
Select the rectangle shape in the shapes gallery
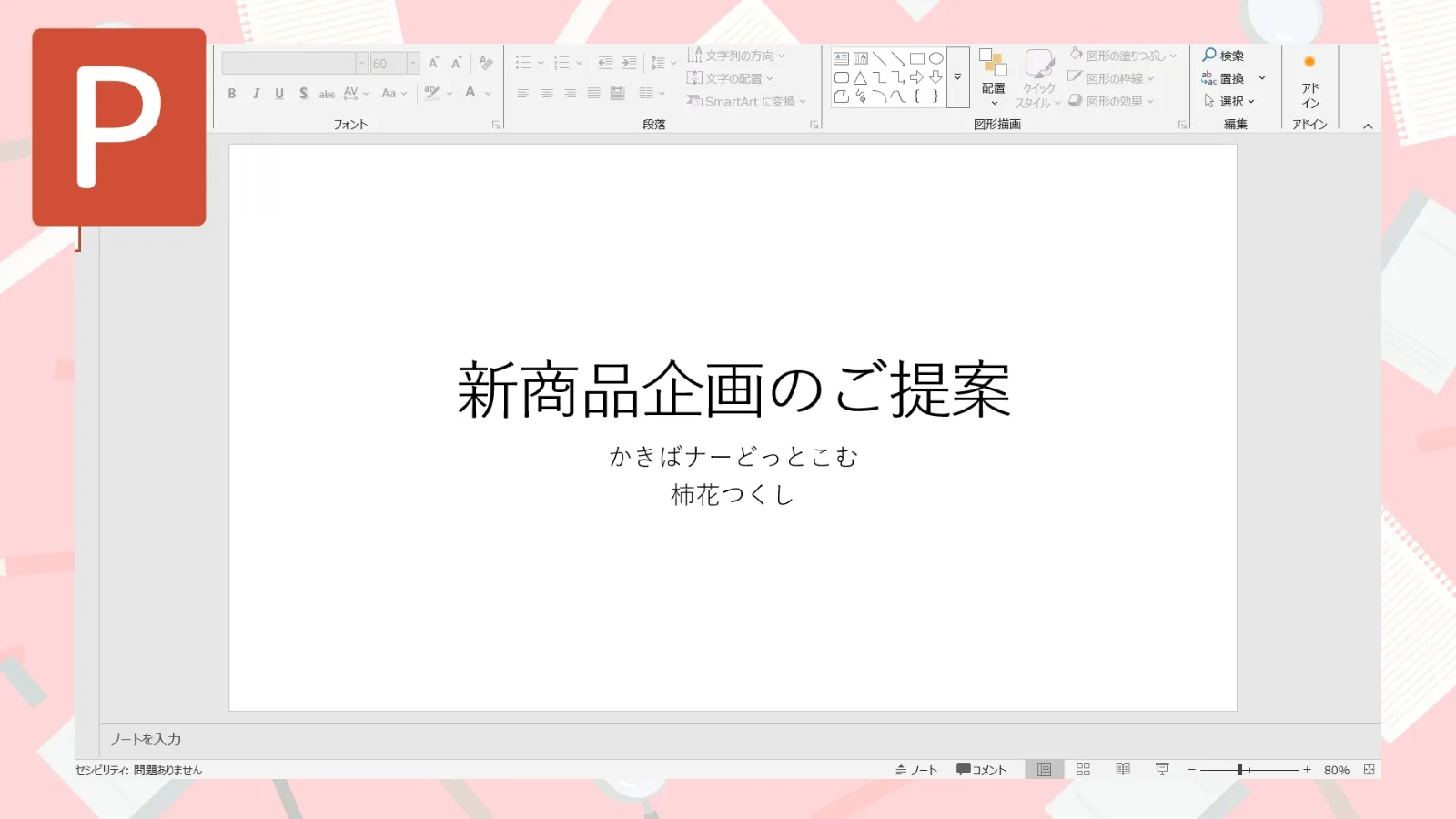tap(916, 58)
